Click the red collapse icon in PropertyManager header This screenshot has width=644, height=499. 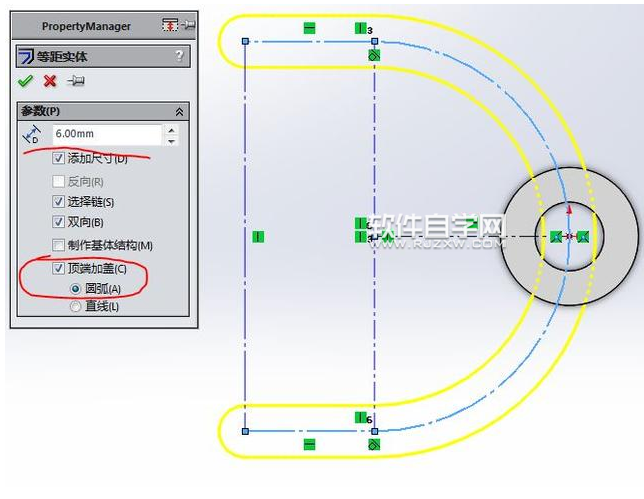170,25
